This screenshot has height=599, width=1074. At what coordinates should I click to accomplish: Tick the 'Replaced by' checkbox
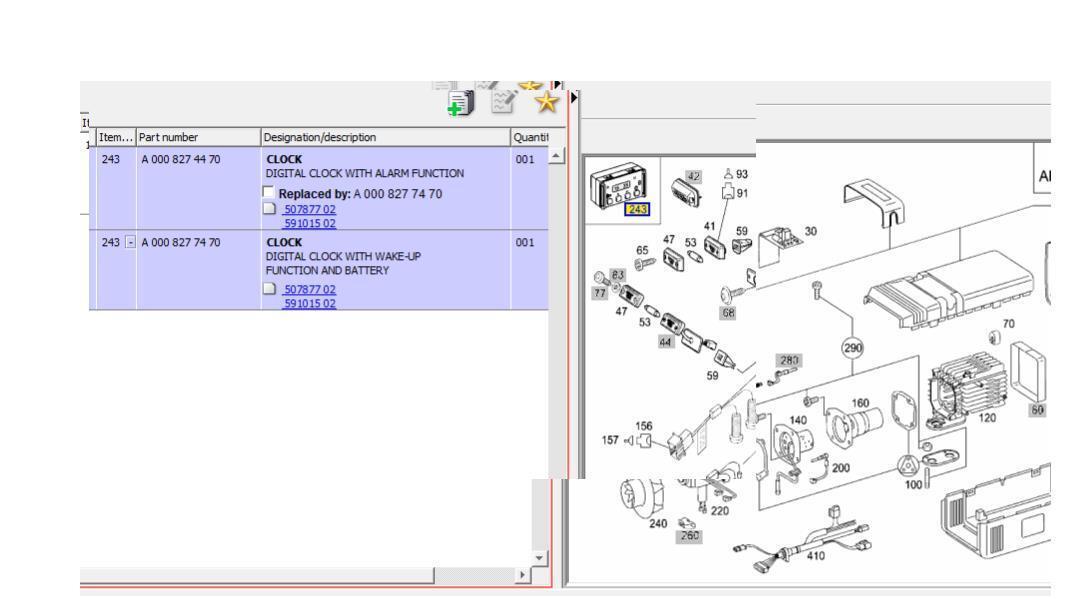coord(269,192)
